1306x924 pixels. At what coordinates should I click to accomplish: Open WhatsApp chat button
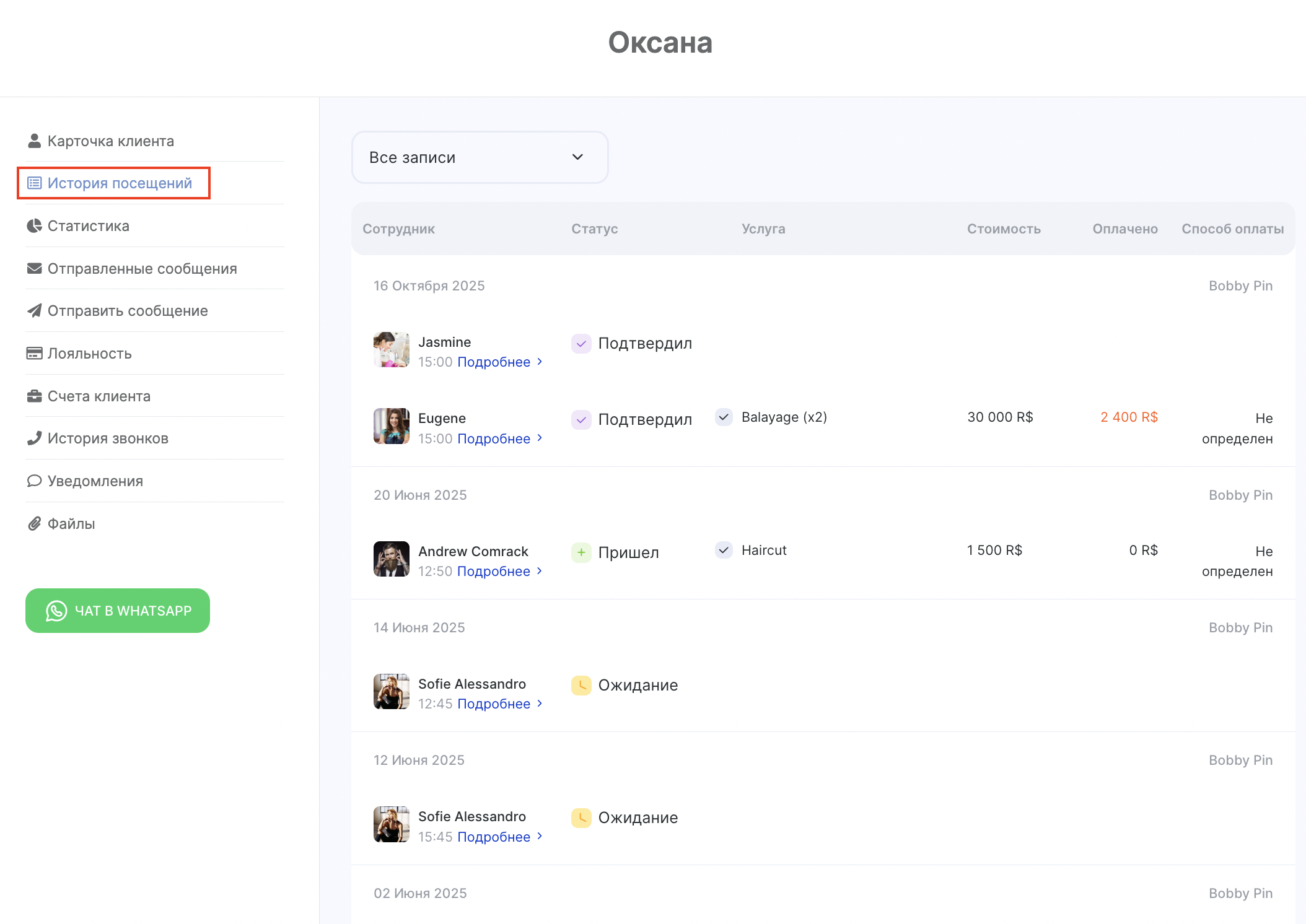[118, 611]
